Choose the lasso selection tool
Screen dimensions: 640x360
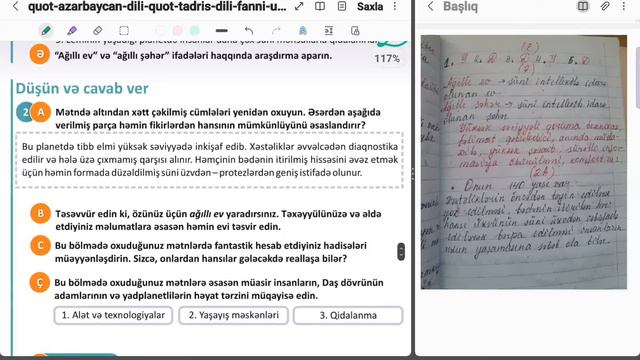point(124,31)
